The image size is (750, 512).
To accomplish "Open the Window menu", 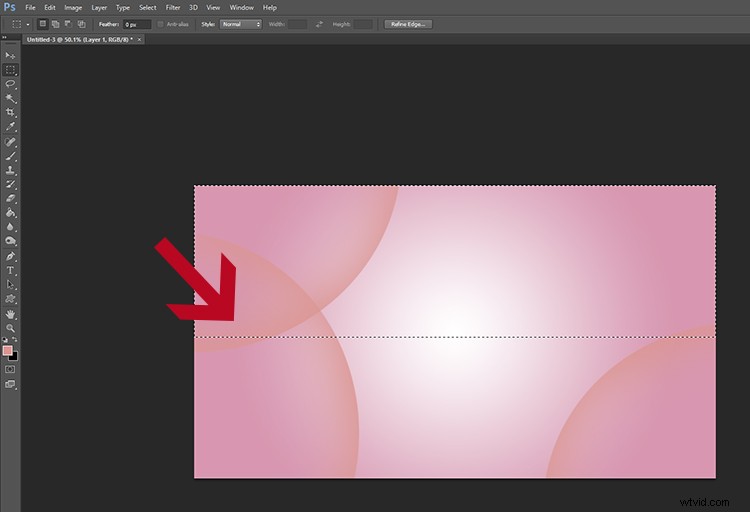I will [x=242, y=8].
